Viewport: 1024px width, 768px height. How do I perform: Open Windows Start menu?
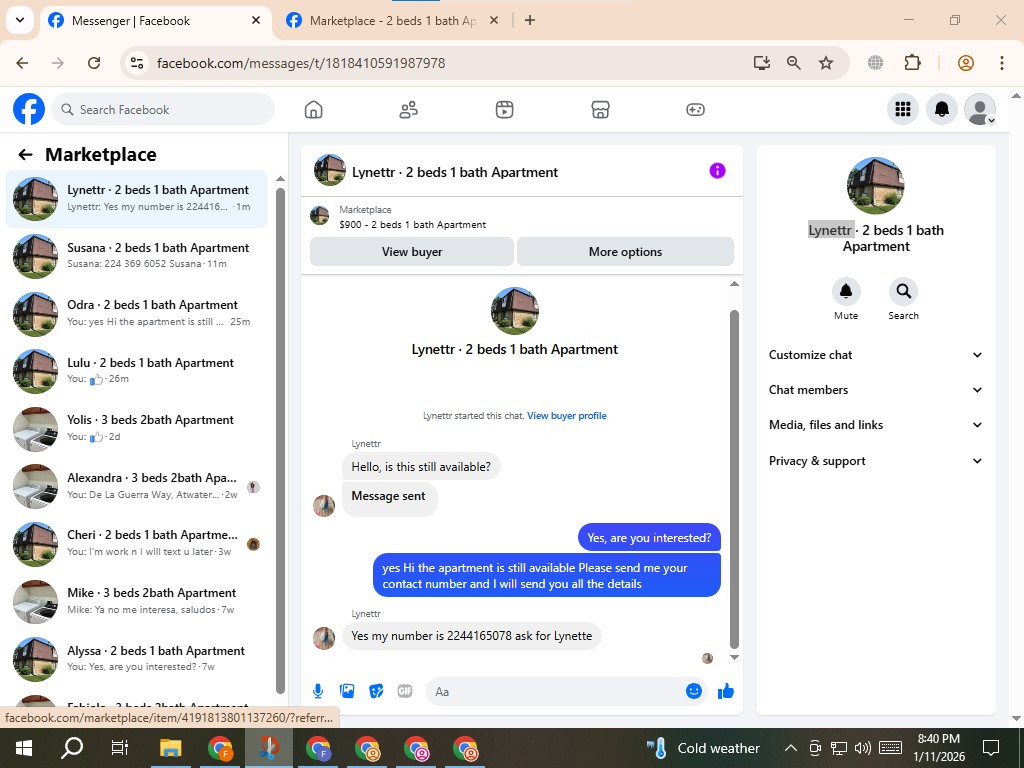pyautogui.click(x=23, y=748)
